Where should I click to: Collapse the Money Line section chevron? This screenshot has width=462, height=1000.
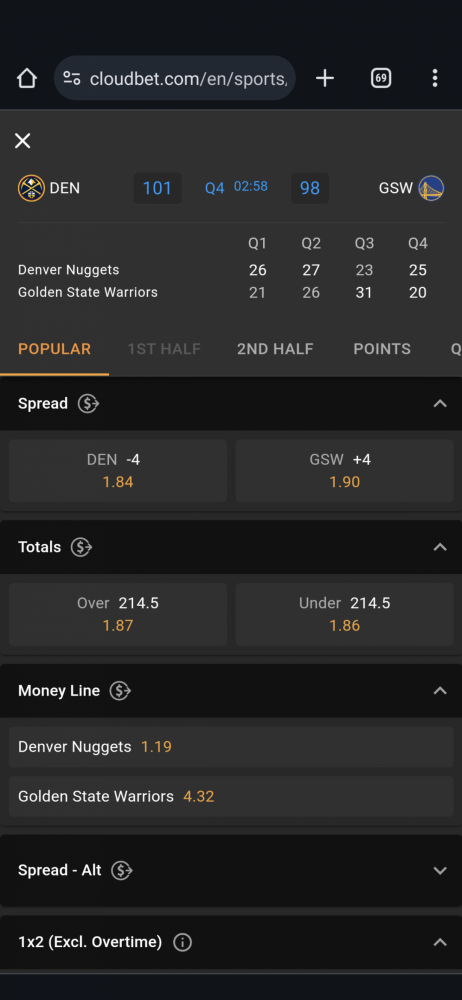[440, 691]
